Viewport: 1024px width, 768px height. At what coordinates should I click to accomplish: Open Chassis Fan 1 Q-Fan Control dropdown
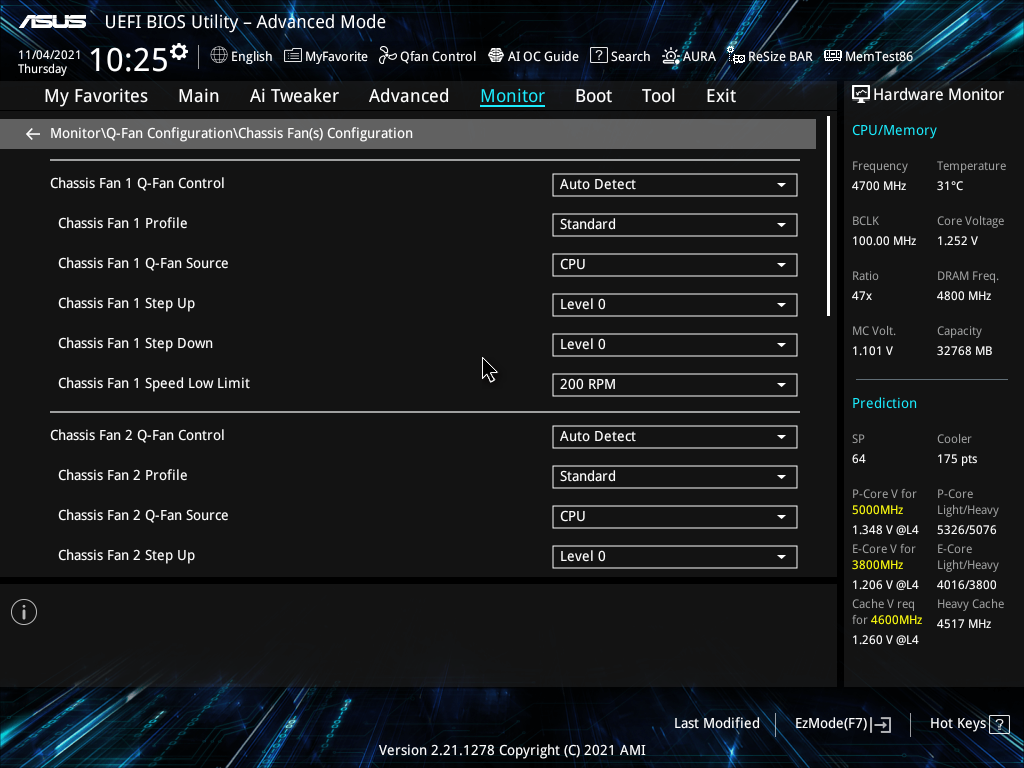[675, 185]
